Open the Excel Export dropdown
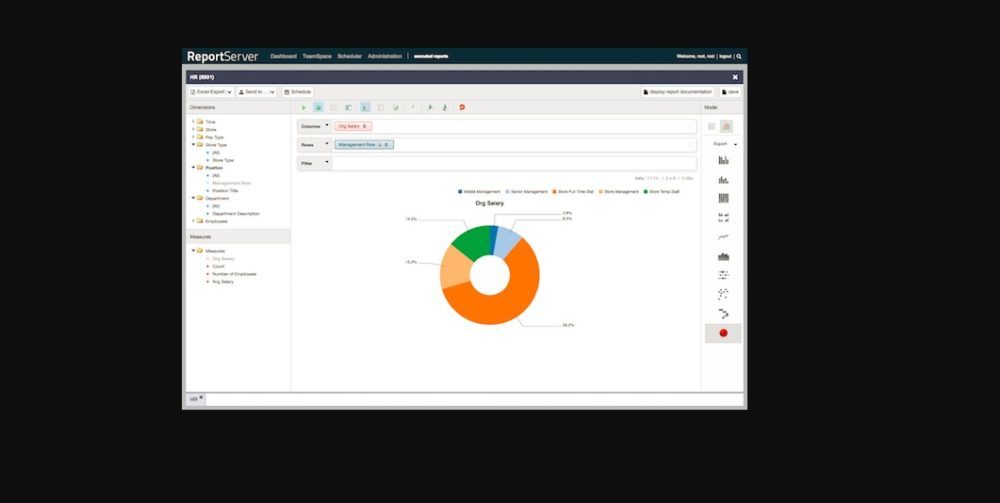The image size is (1000, 503). coord(210,91)
